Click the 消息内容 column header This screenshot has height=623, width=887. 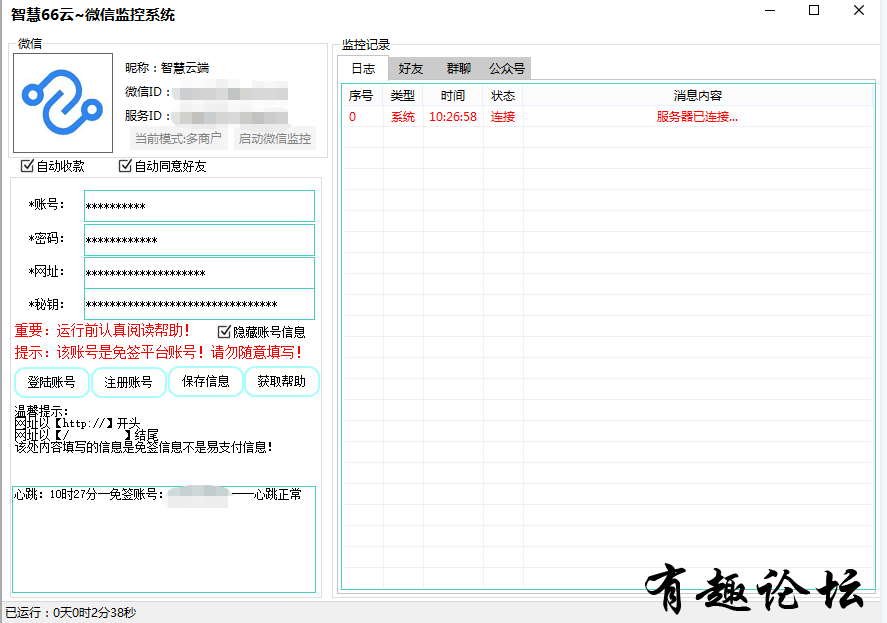698,96
